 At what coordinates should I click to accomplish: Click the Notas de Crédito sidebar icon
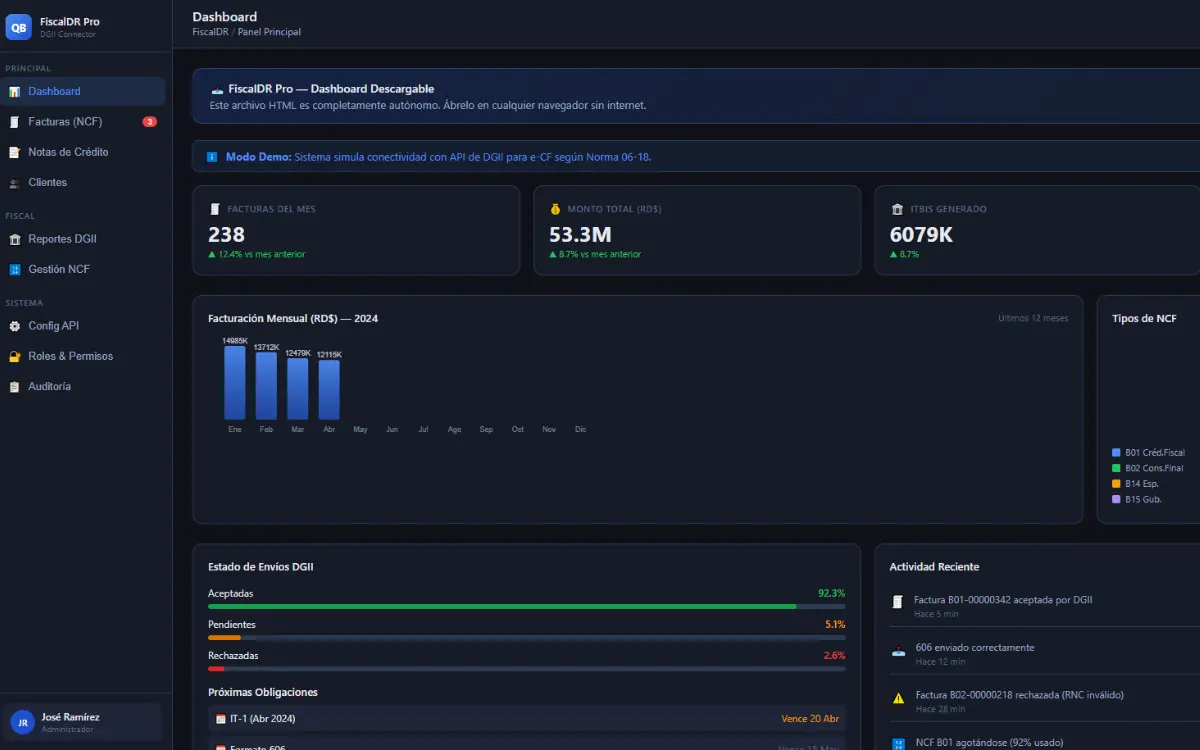pyautogui.click(x=14, y=153)
